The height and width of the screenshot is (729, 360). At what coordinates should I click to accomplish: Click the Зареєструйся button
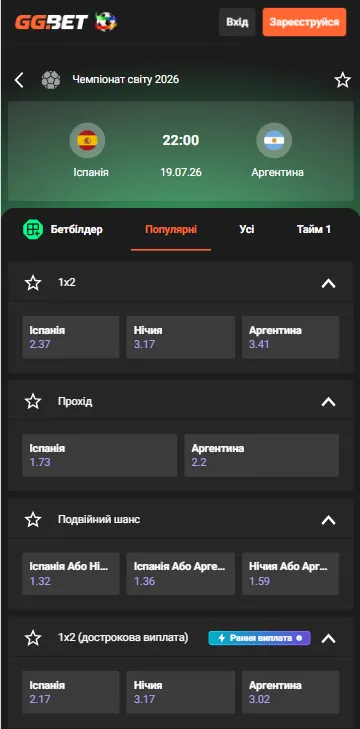click(x=304, y=22)
